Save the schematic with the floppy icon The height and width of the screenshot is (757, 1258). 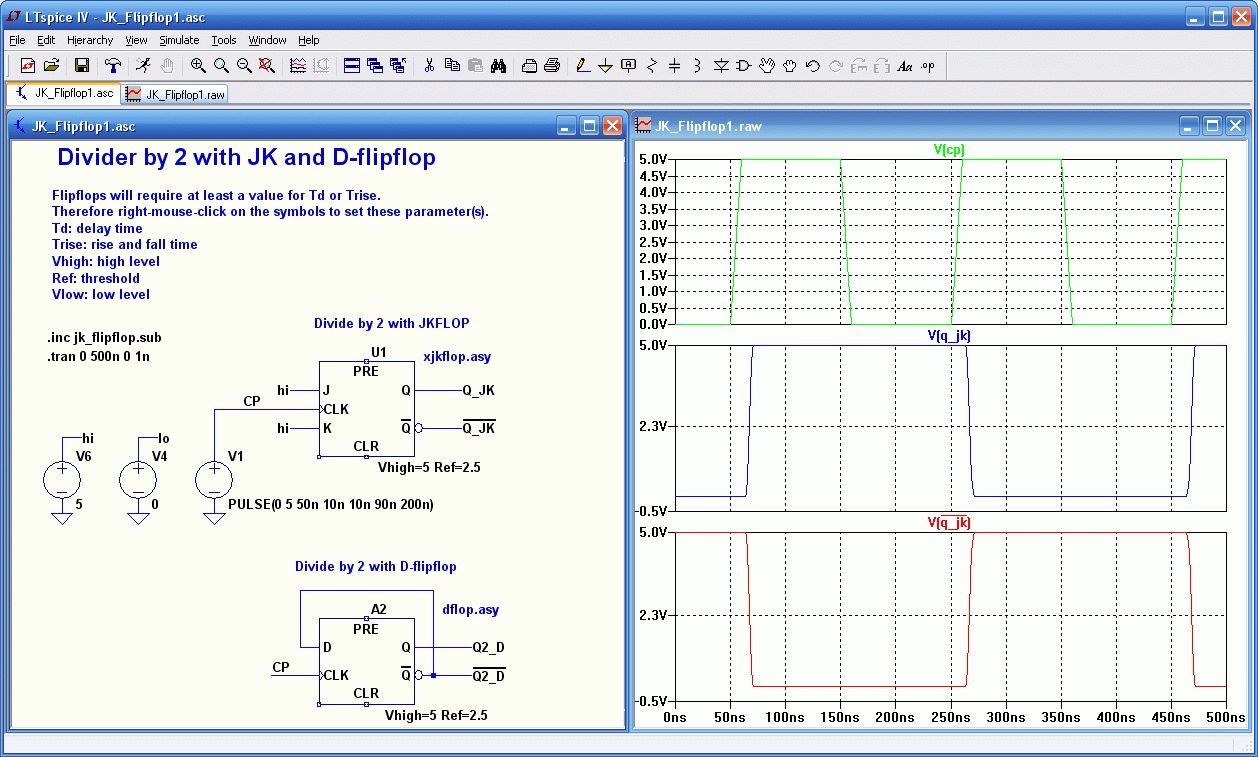coord(82,66)
